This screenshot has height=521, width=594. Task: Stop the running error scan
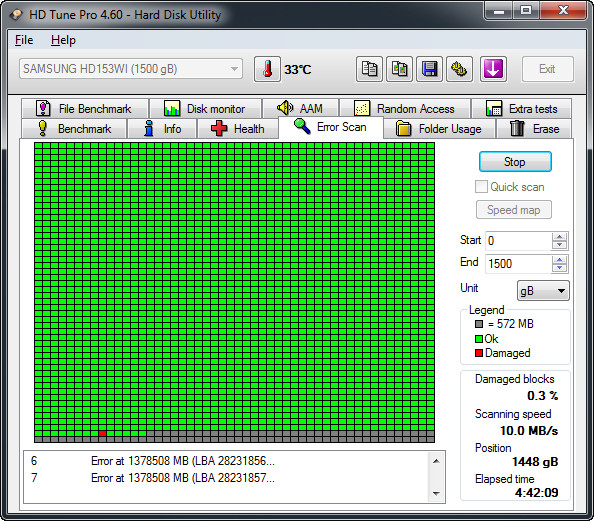point(515,162)
